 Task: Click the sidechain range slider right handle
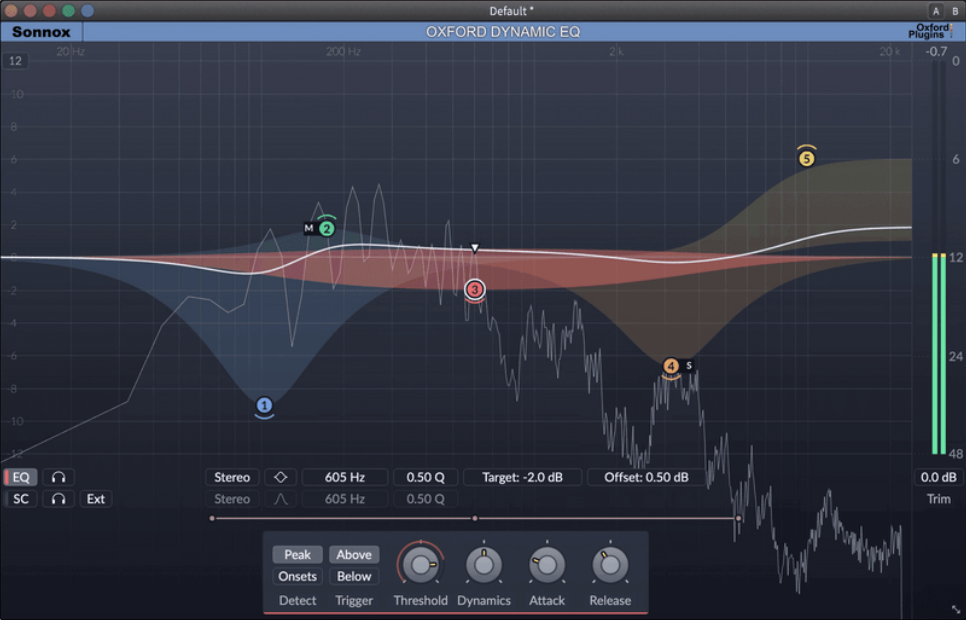click(738, 518)
